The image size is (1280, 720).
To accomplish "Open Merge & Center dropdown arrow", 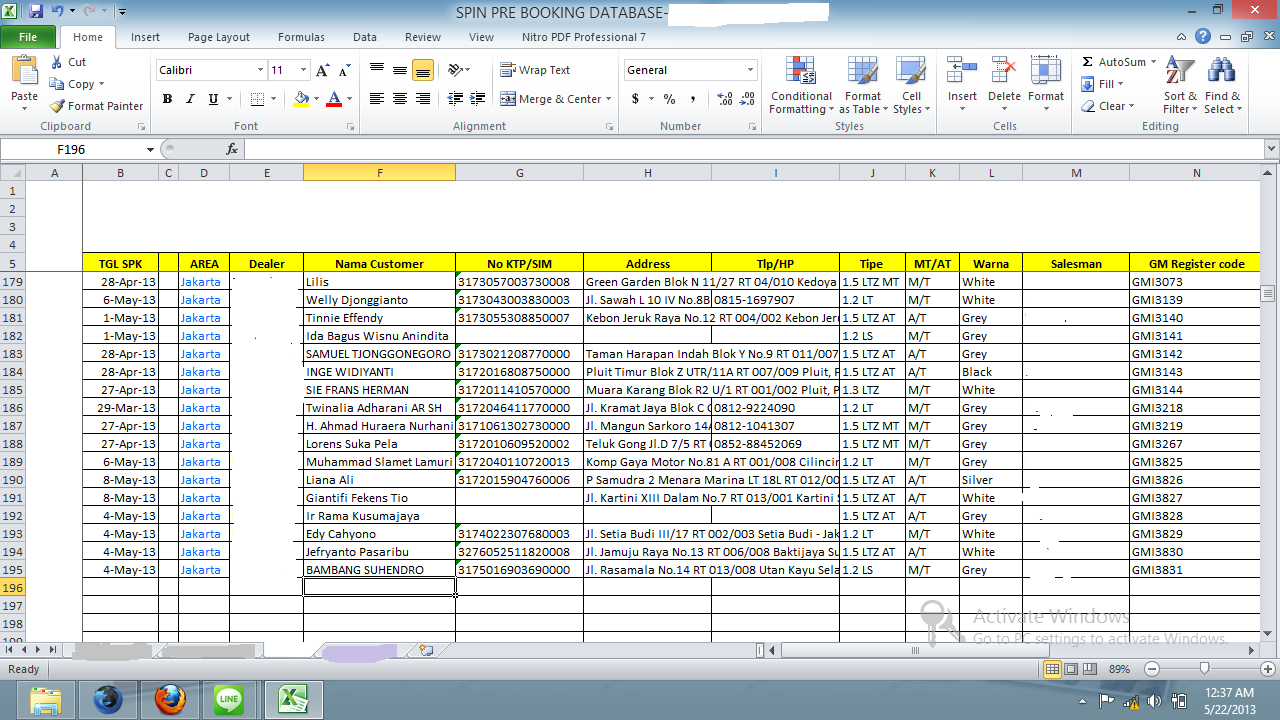I will click(610, 99).
